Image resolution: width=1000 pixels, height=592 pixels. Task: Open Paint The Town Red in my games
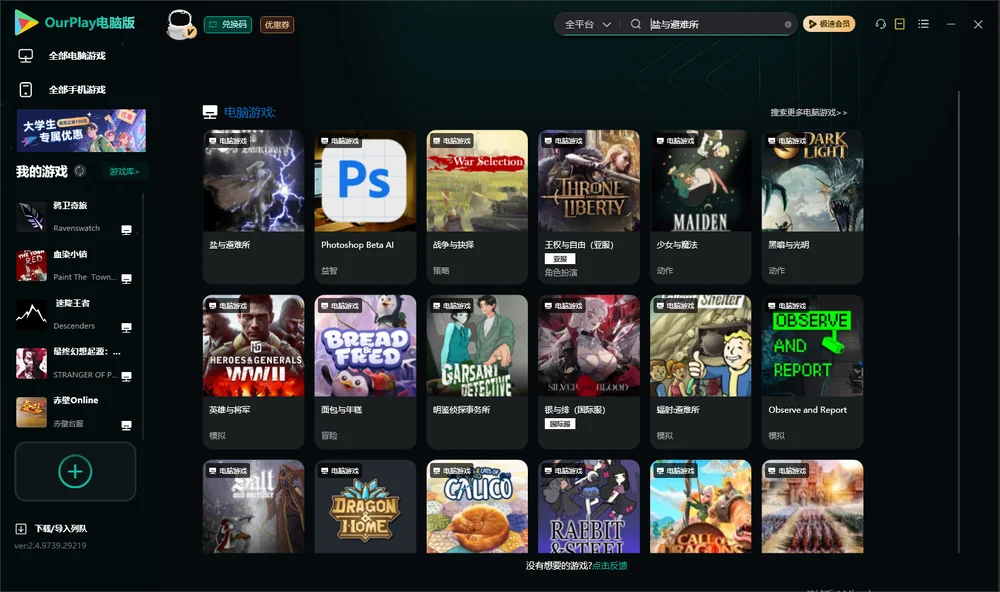coord(73,265)
